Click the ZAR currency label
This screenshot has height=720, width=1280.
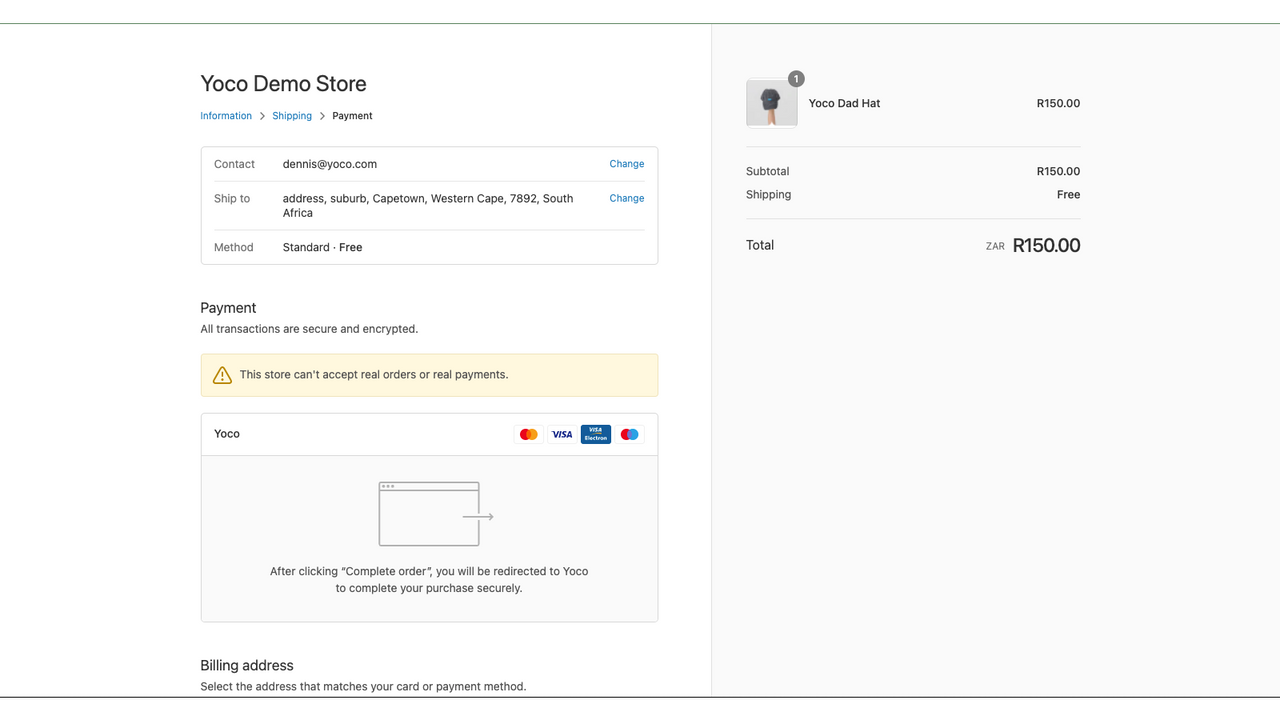tap(995, 246)
